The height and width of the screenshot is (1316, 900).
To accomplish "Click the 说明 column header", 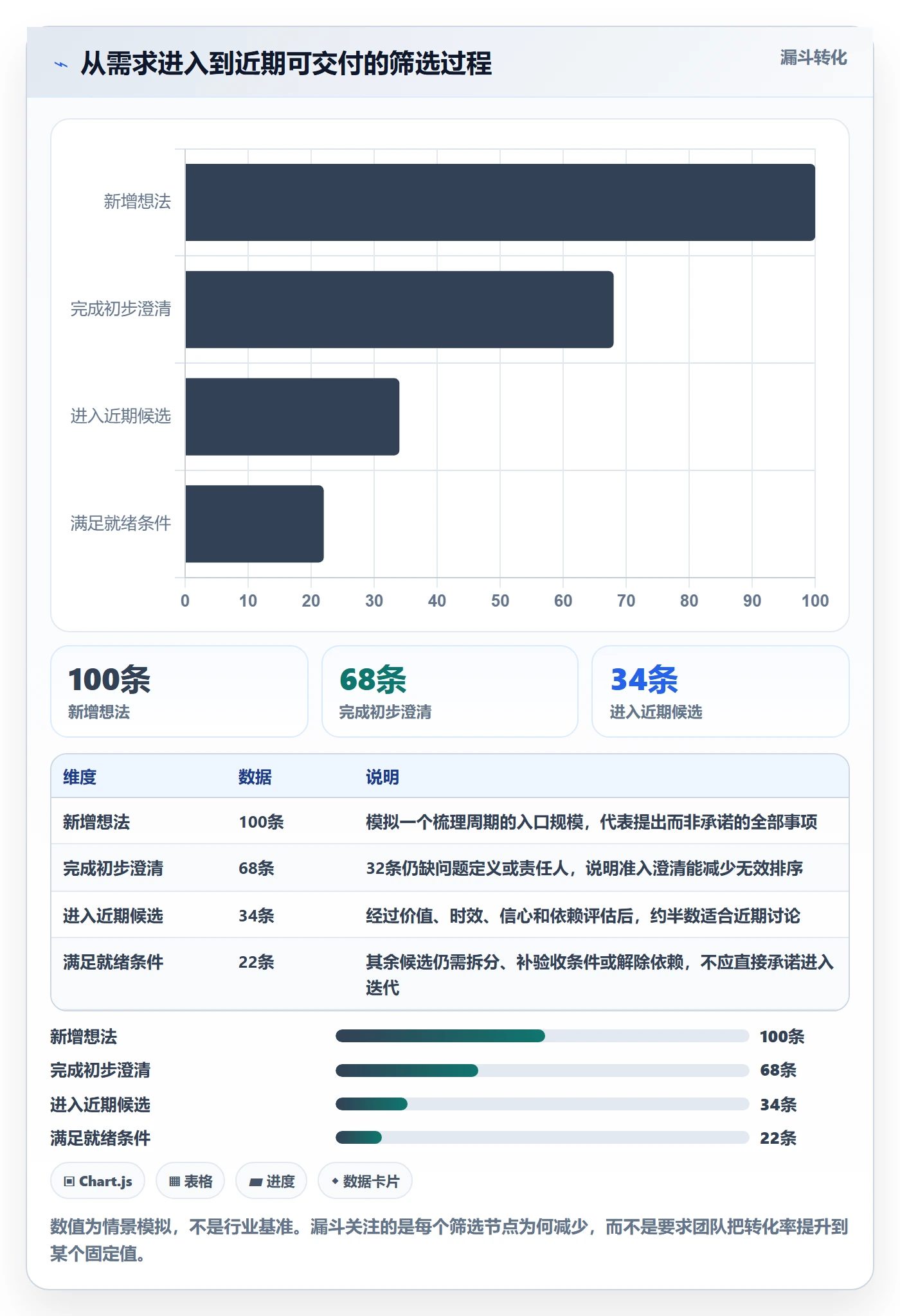I will [382, 777].
